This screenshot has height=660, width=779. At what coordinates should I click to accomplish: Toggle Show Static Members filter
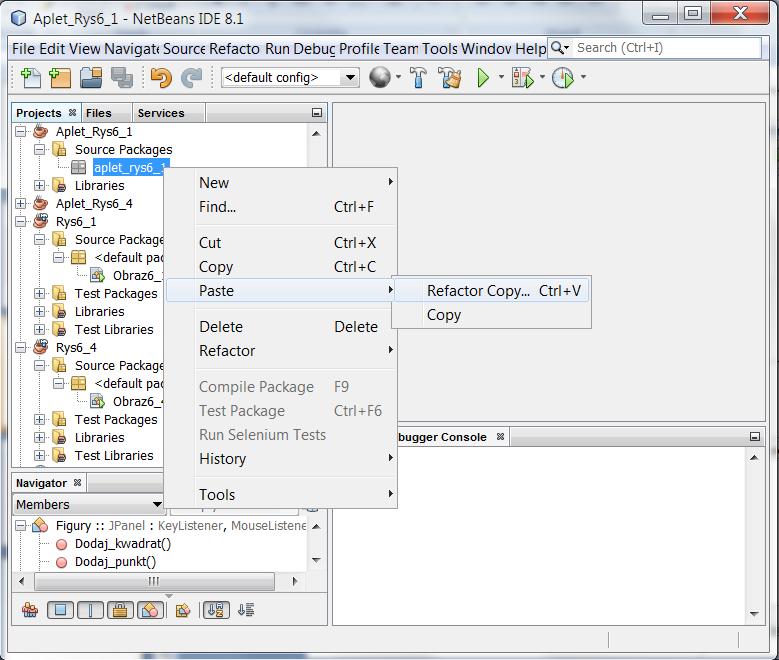click(90, 610)
